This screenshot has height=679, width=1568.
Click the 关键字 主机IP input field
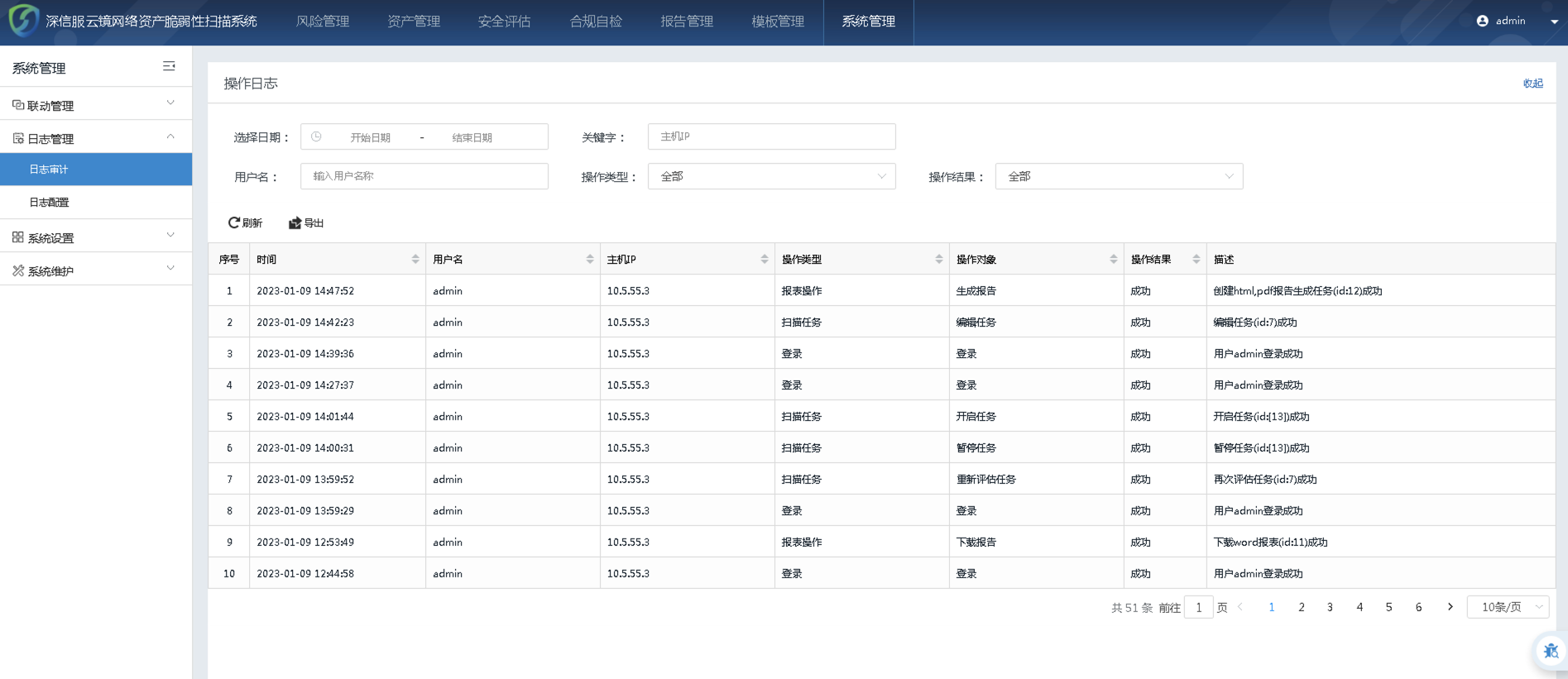pos(772,136)
